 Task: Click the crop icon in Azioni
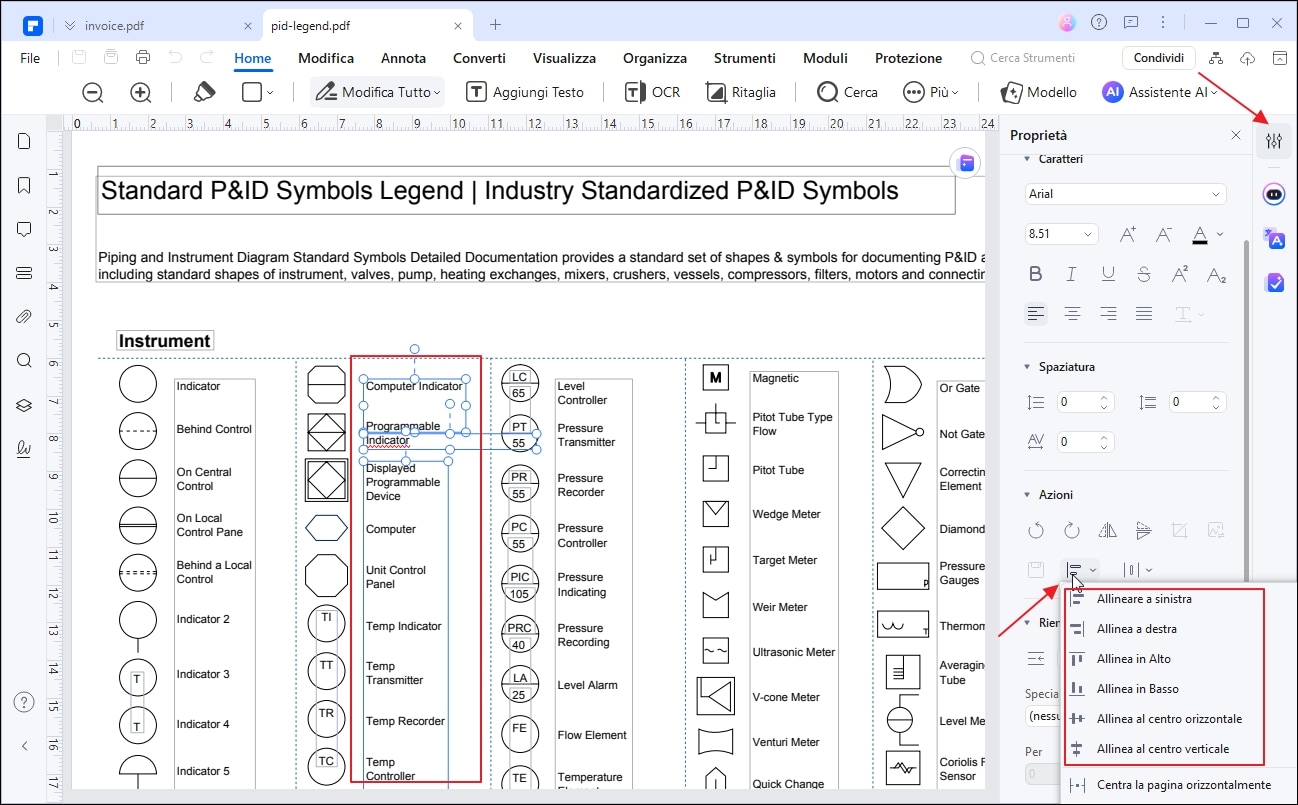point(1180,530)
